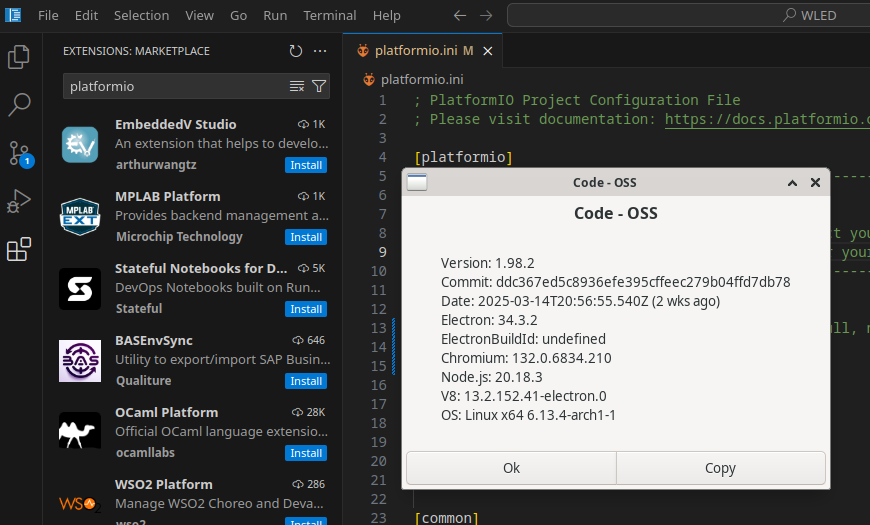This screenshot has width=870, height=525.
Task: Click Ok in the About dialog
Action: click(511, 468)
